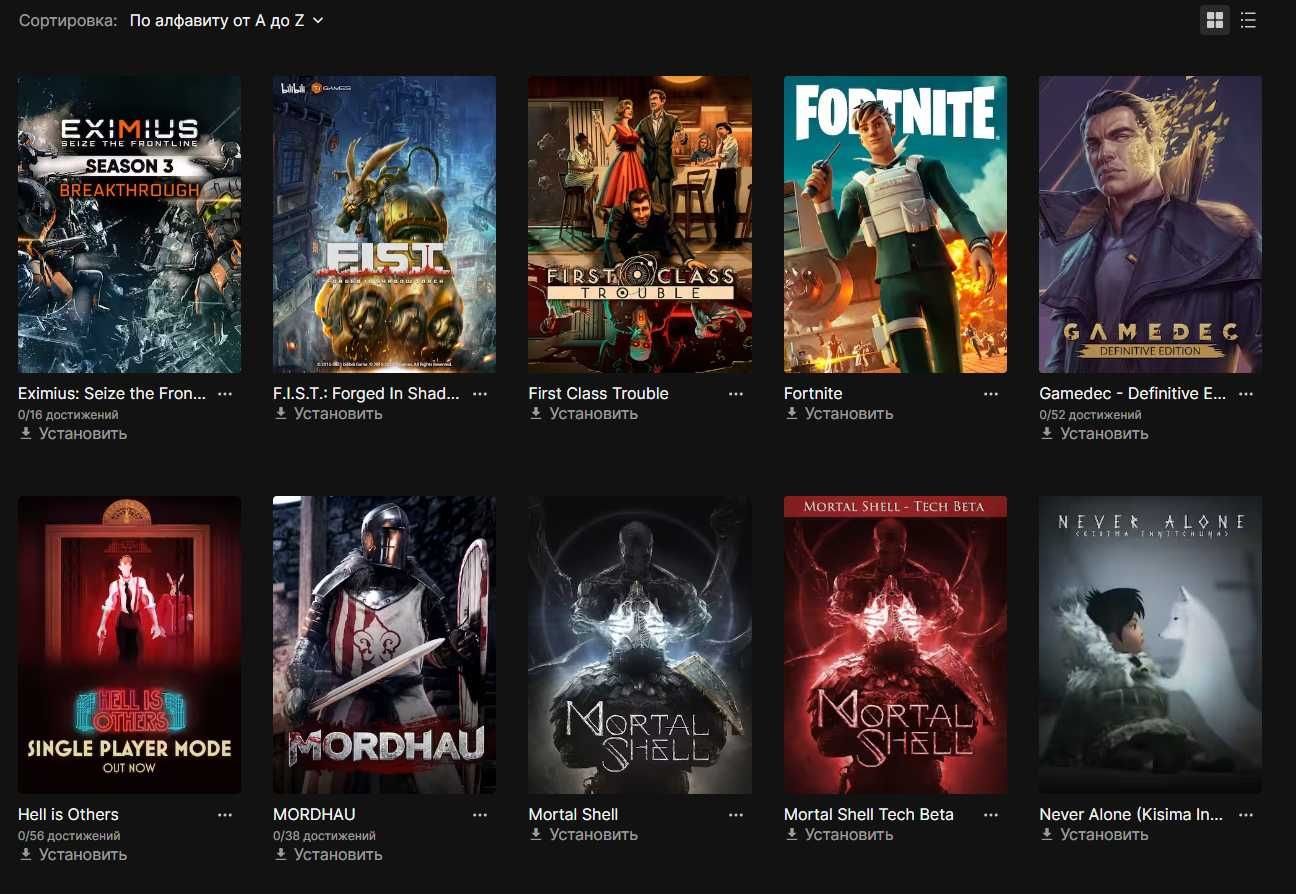
Task: Click the Mortal Shell Tech Beta title
Action: pos(869,815)
